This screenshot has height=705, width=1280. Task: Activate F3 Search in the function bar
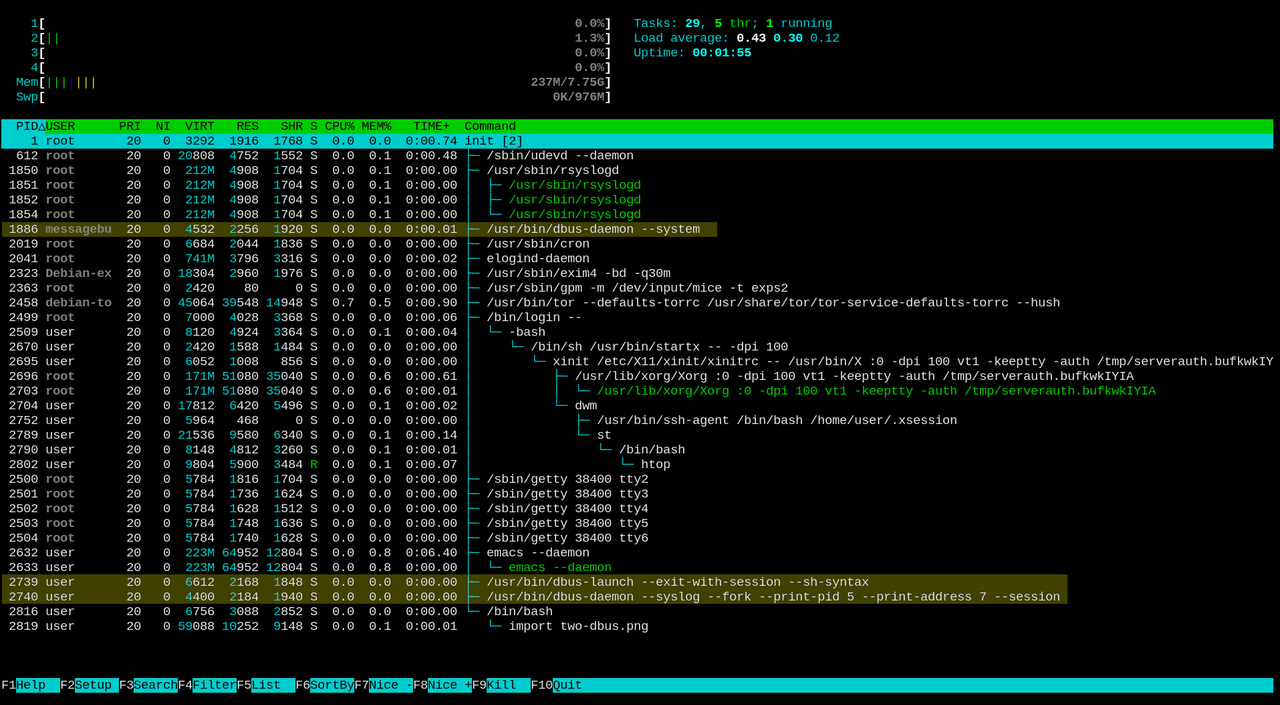tap(148, 685)
